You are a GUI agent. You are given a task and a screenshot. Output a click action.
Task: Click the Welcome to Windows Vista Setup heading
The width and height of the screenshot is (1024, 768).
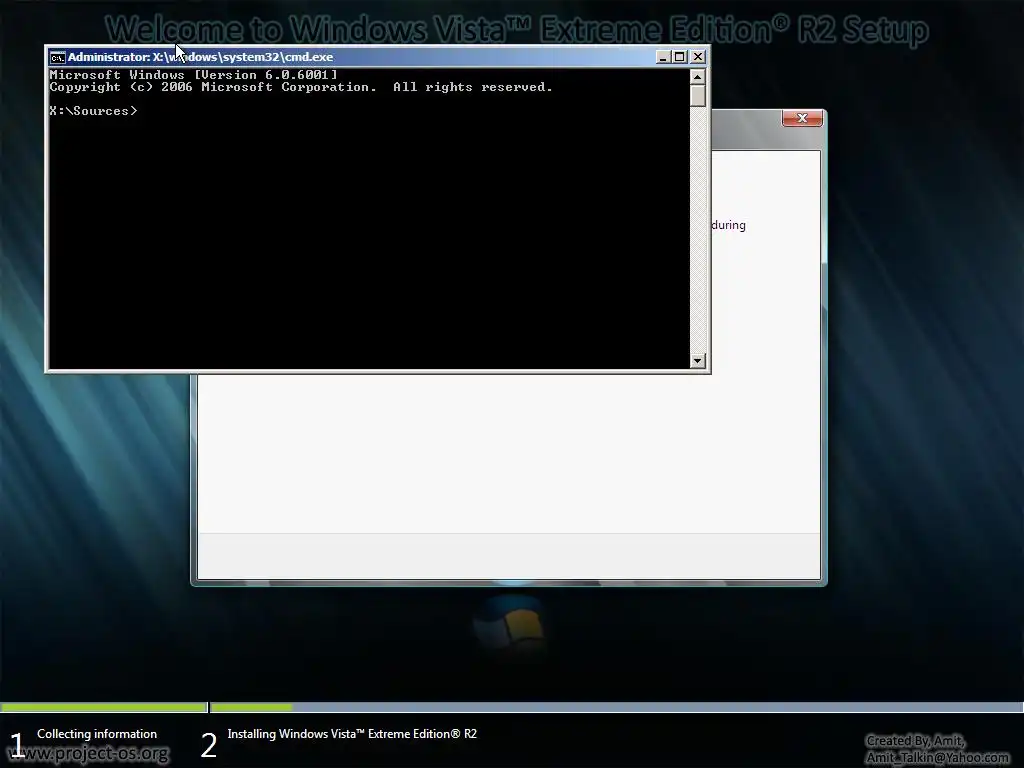[x=517, y=29]
